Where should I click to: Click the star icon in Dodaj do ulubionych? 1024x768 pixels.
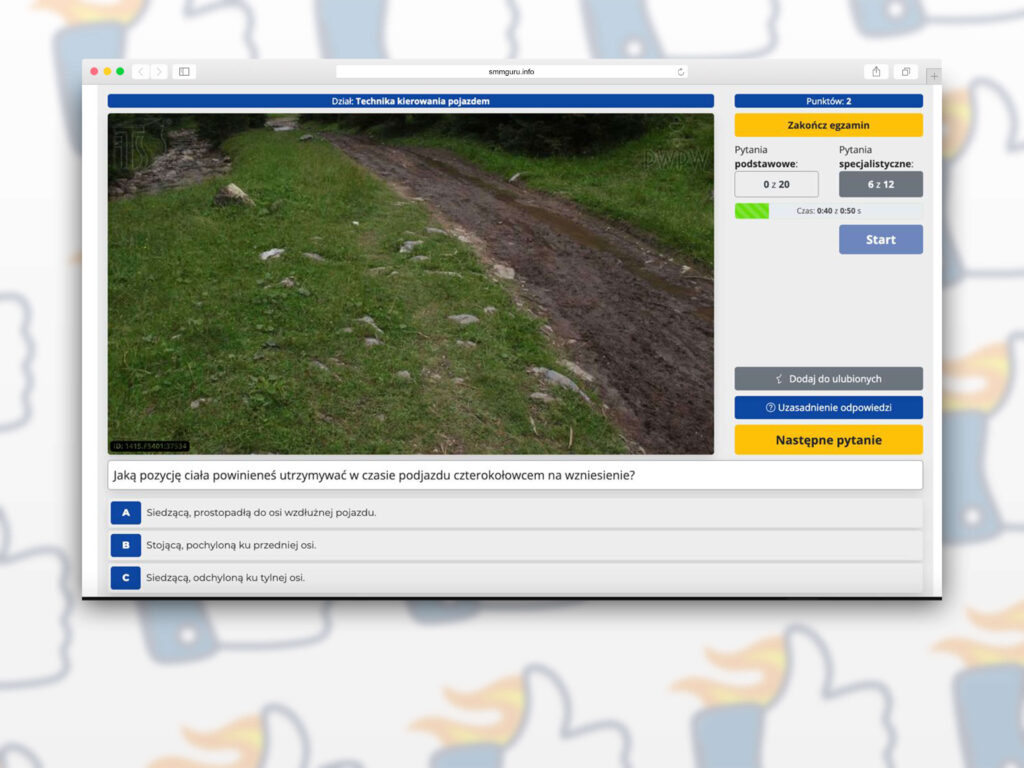pyautogui.click(x=780, y=379)
